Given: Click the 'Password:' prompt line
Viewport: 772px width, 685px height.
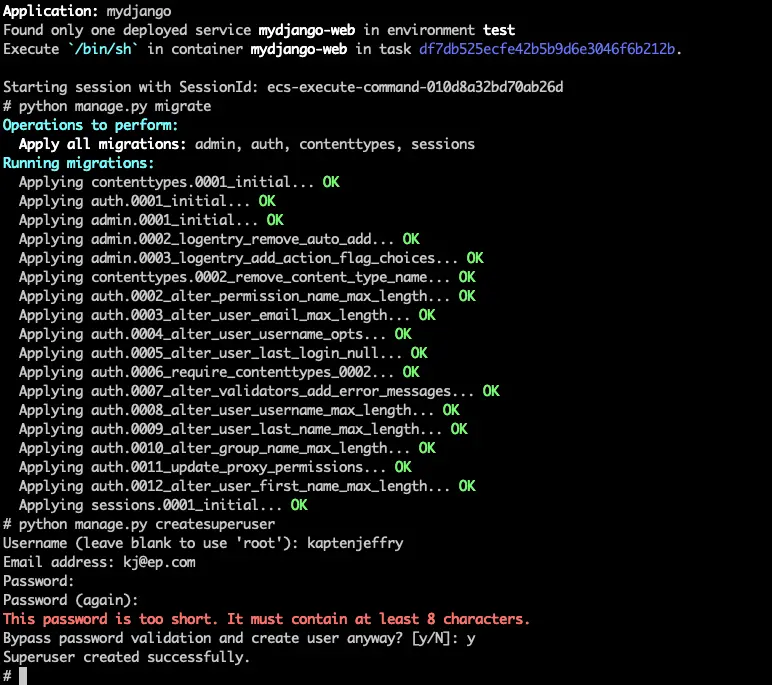Looking at the screenshot, I should click(x=38, y=581).
